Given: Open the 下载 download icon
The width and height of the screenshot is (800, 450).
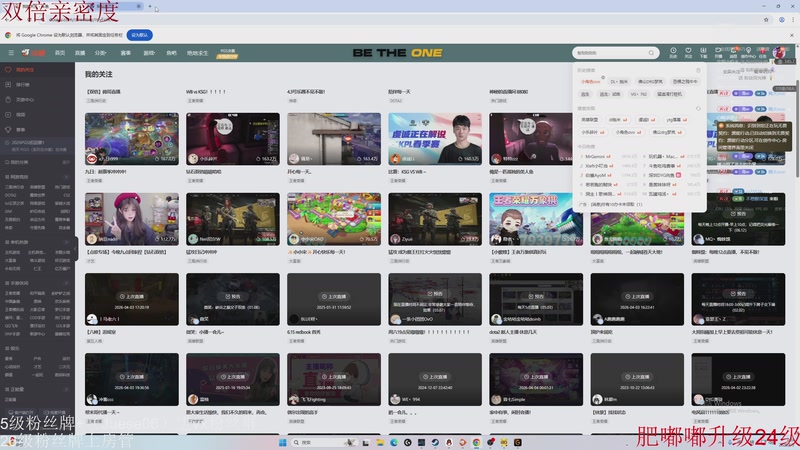Looking at the screenshot, I should click(x=703, y=52).
